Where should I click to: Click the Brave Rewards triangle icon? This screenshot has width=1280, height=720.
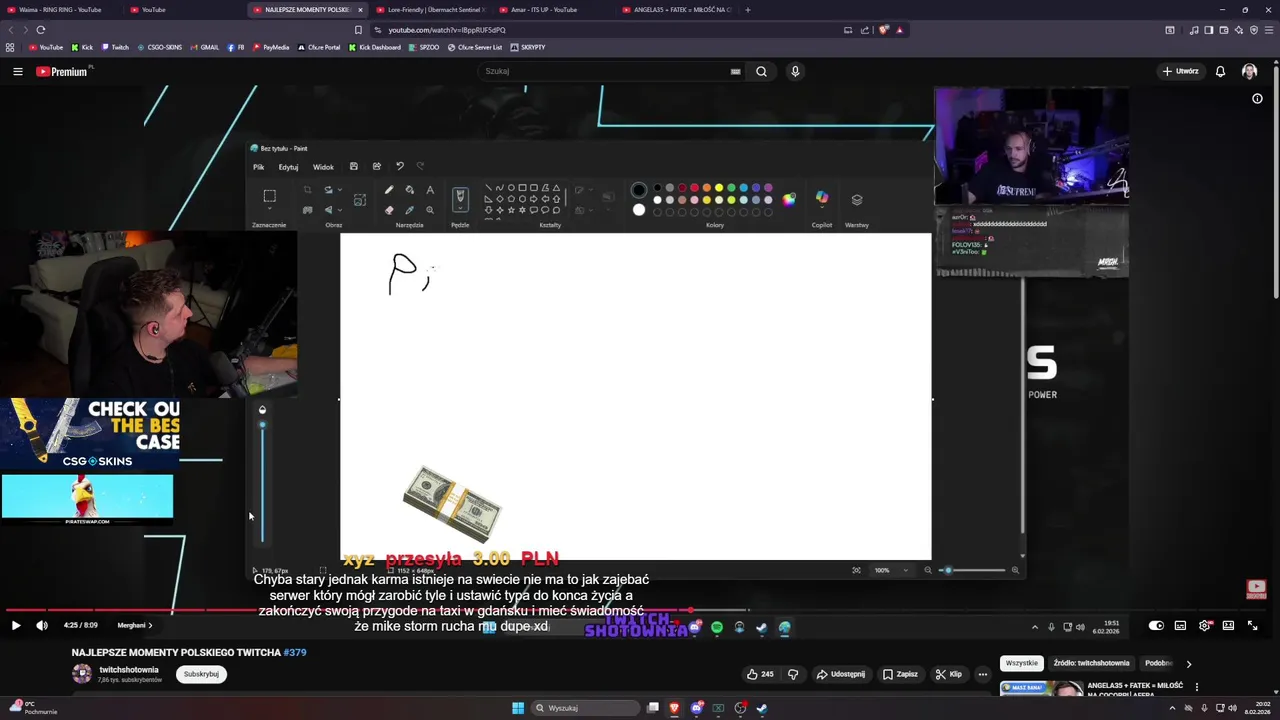pyautogui.click(x=899, y=30)
